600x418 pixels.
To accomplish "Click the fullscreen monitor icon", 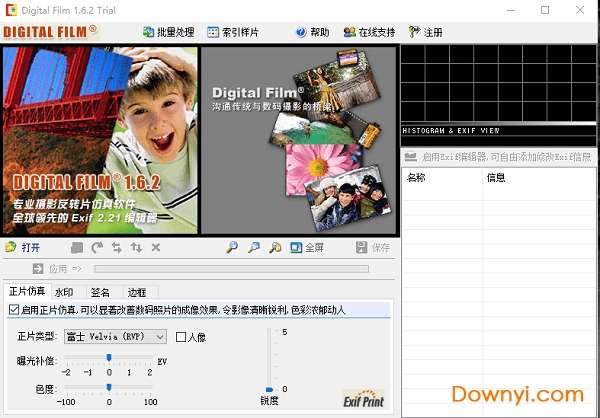I will point(296,248).
